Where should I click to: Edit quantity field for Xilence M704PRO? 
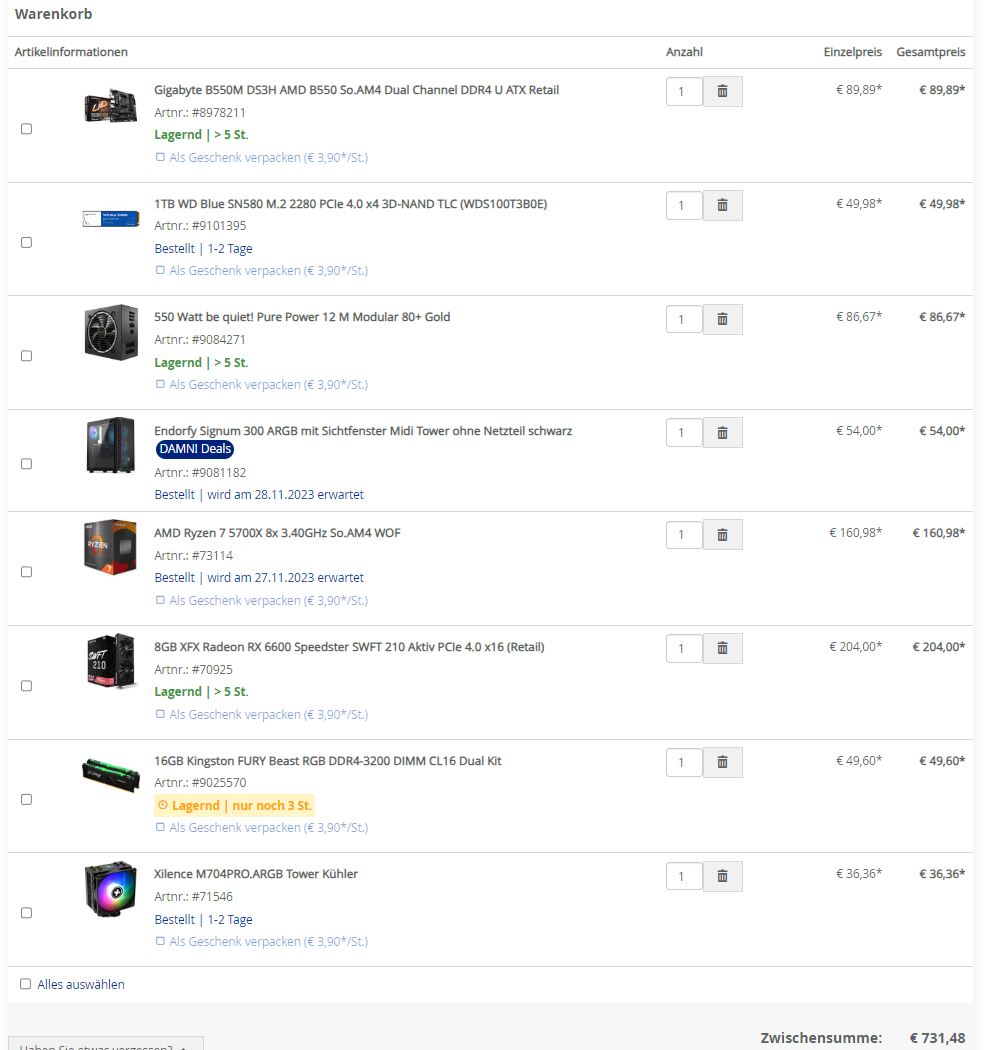(684, 876)
